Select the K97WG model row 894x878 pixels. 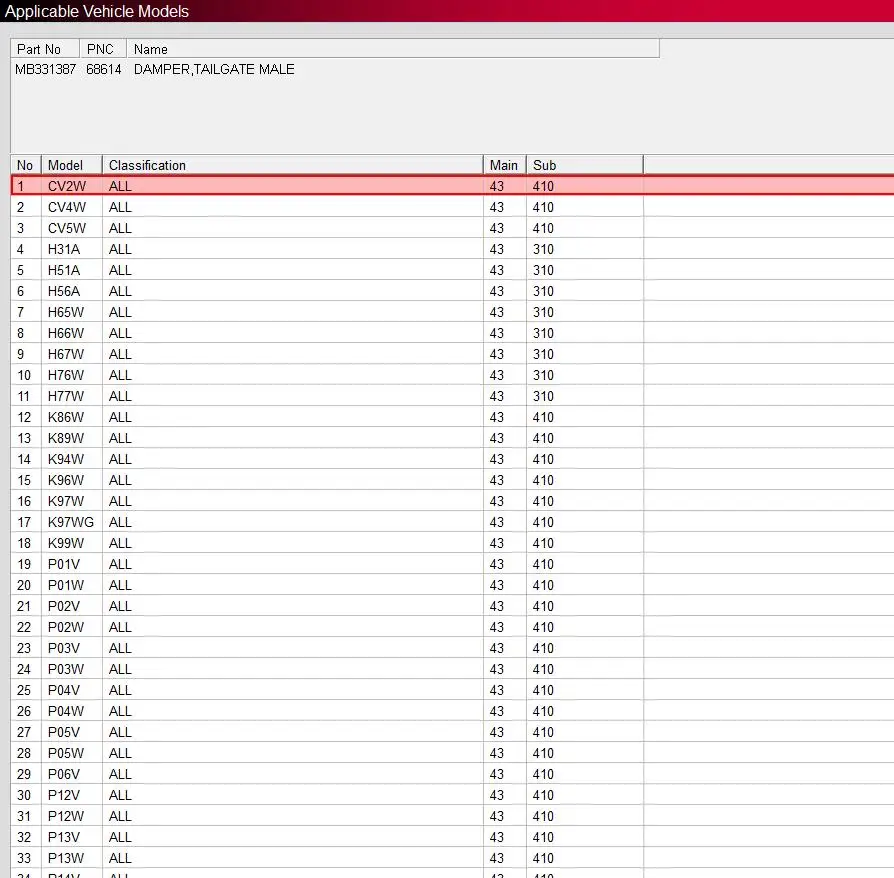point(453,522)
